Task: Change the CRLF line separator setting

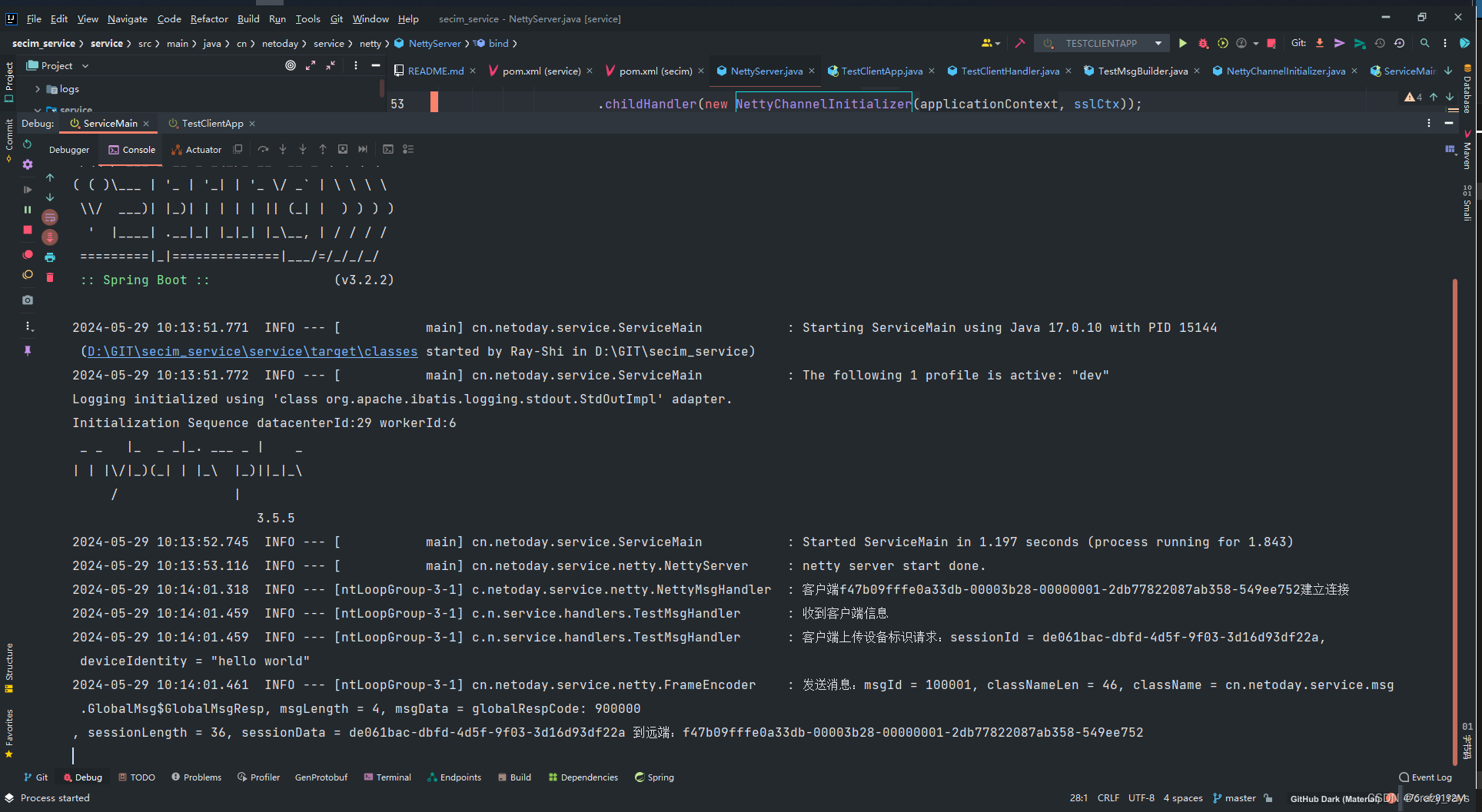Action: tap(1108, 798)
